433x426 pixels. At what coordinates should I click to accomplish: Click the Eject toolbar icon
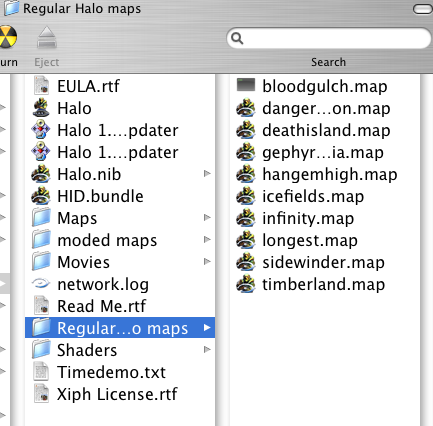tap(47, 37)
